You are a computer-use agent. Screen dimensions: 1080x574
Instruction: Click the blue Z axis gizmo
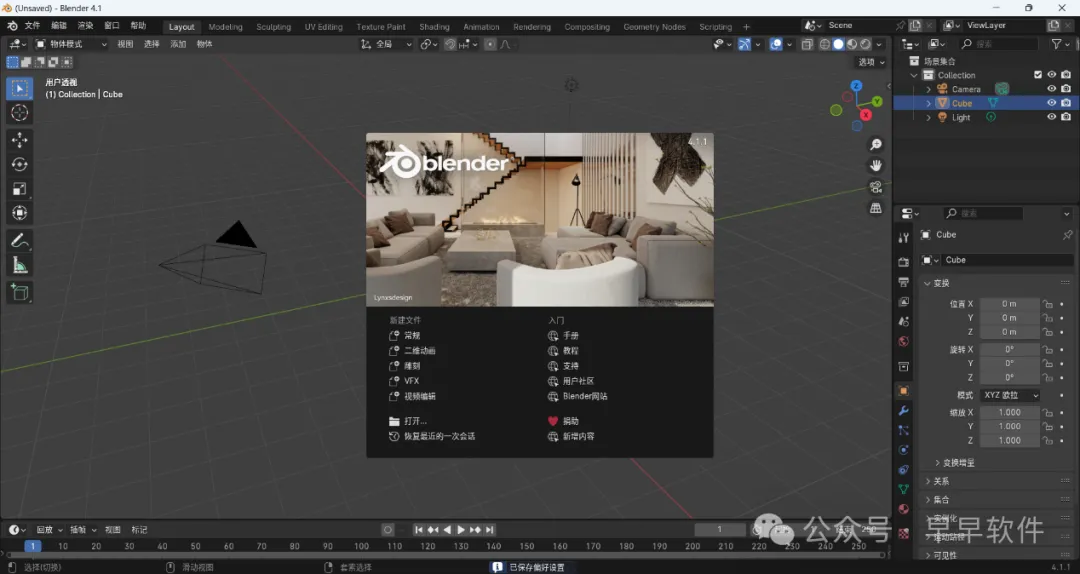pyautogui.click(x=856, y=86)
